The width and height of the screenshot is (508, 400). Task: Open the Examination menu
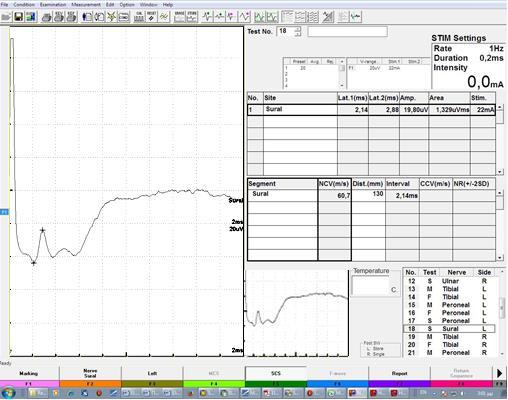point(53,5)
